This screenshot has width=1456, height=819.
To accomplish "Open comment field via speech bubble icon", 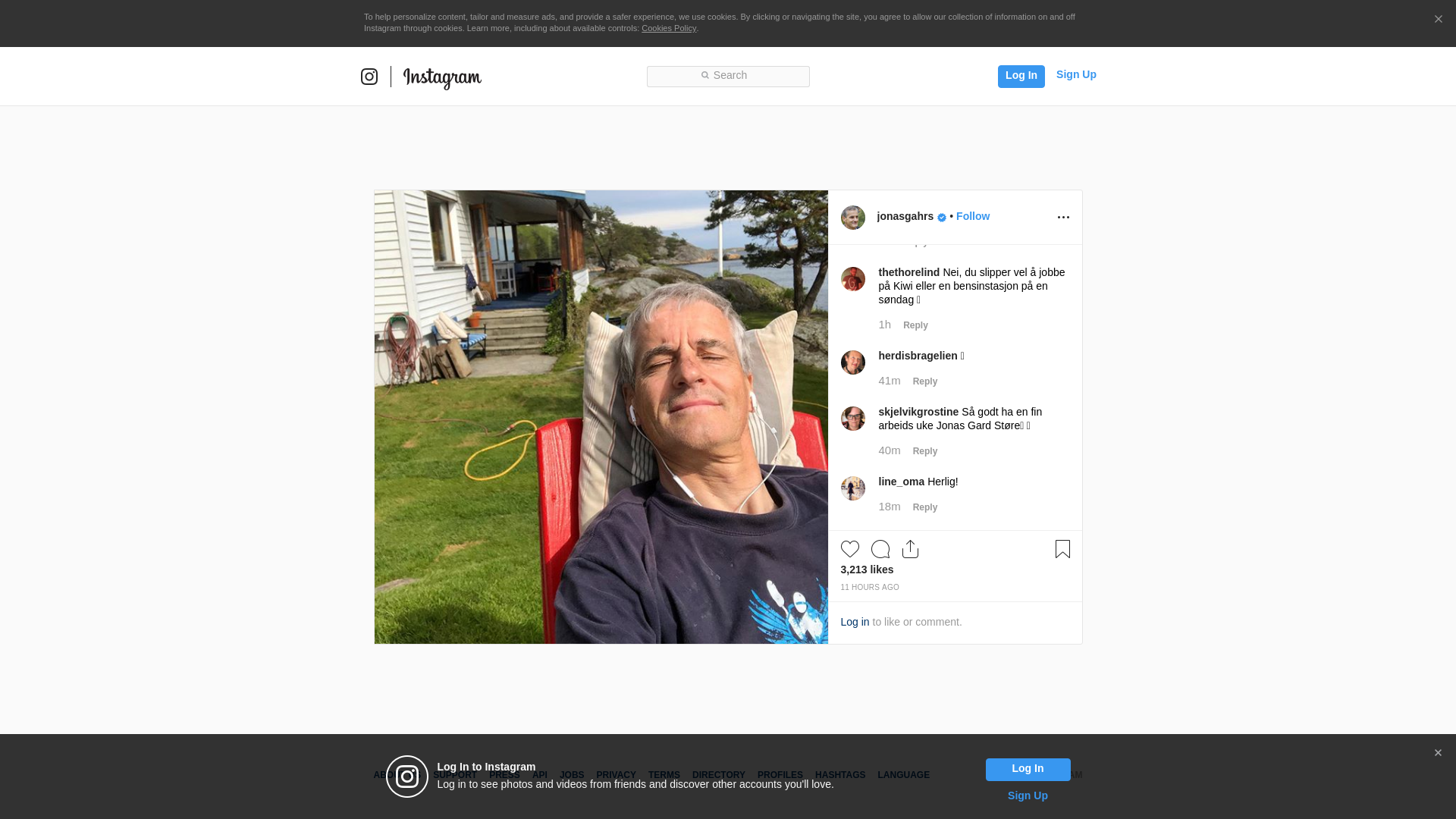I will (x=880, y=549).
